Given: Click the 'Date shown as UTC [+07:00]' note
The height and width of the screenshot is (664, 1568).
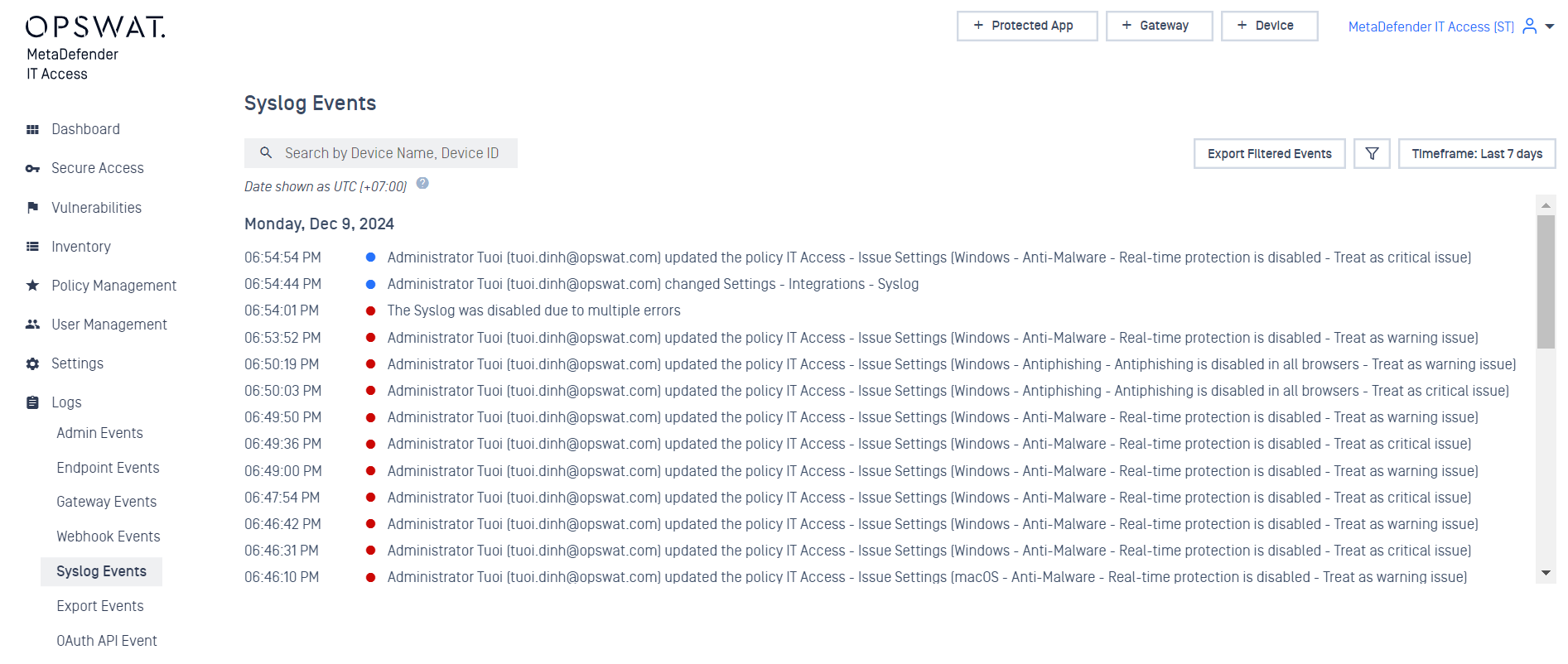Looking at the screenshot, I should (326, 187).
